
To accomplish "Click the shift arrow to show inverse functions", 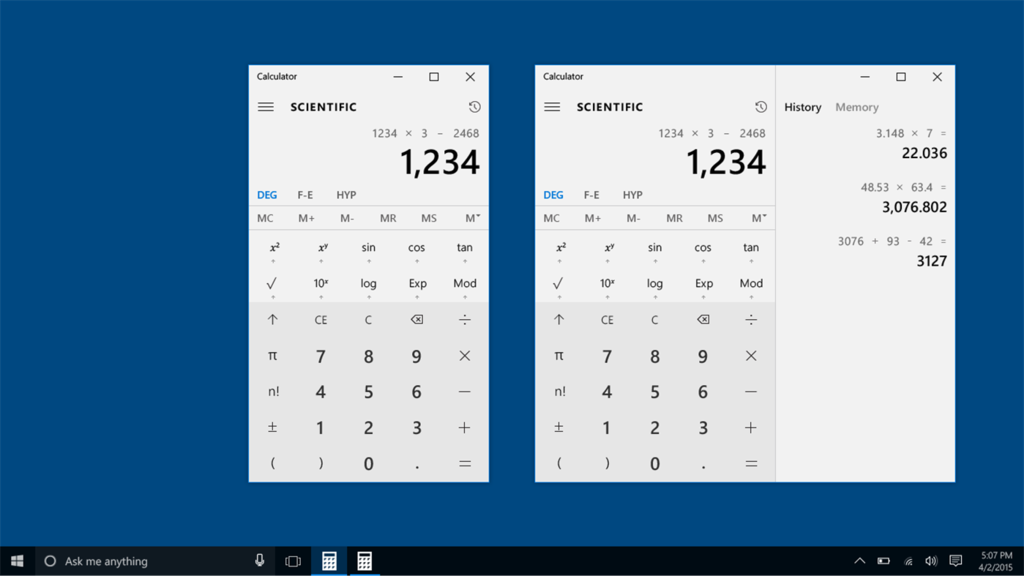I will click(273, 319).
